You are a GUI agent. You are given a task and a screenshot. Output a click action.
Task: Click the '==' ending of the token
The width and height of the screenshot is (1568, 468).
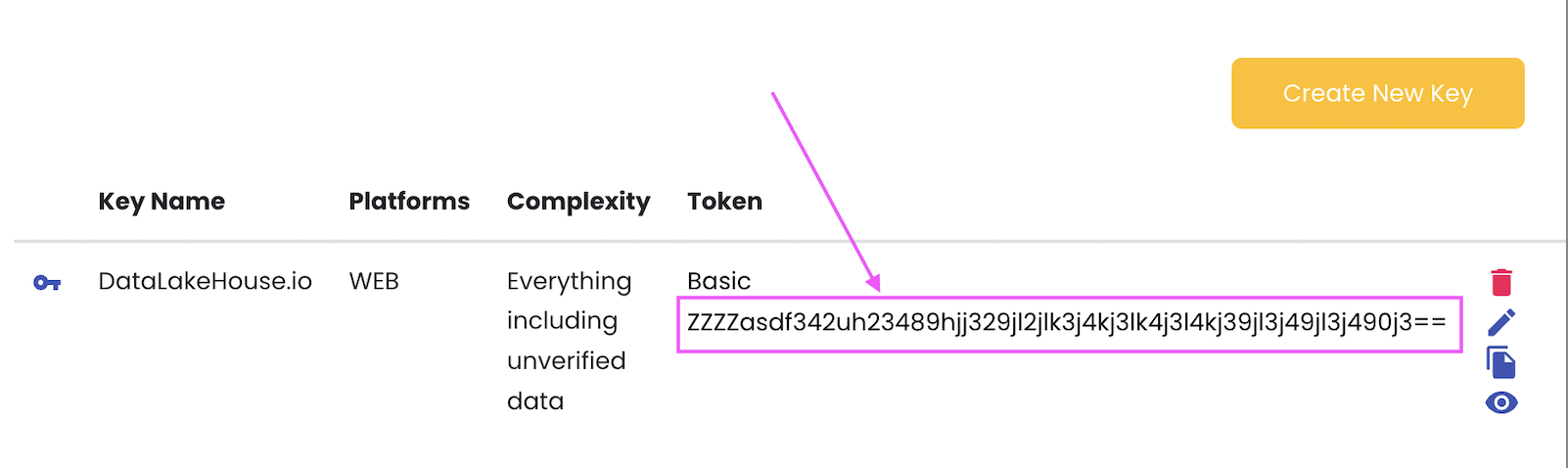pos(1430,323)
